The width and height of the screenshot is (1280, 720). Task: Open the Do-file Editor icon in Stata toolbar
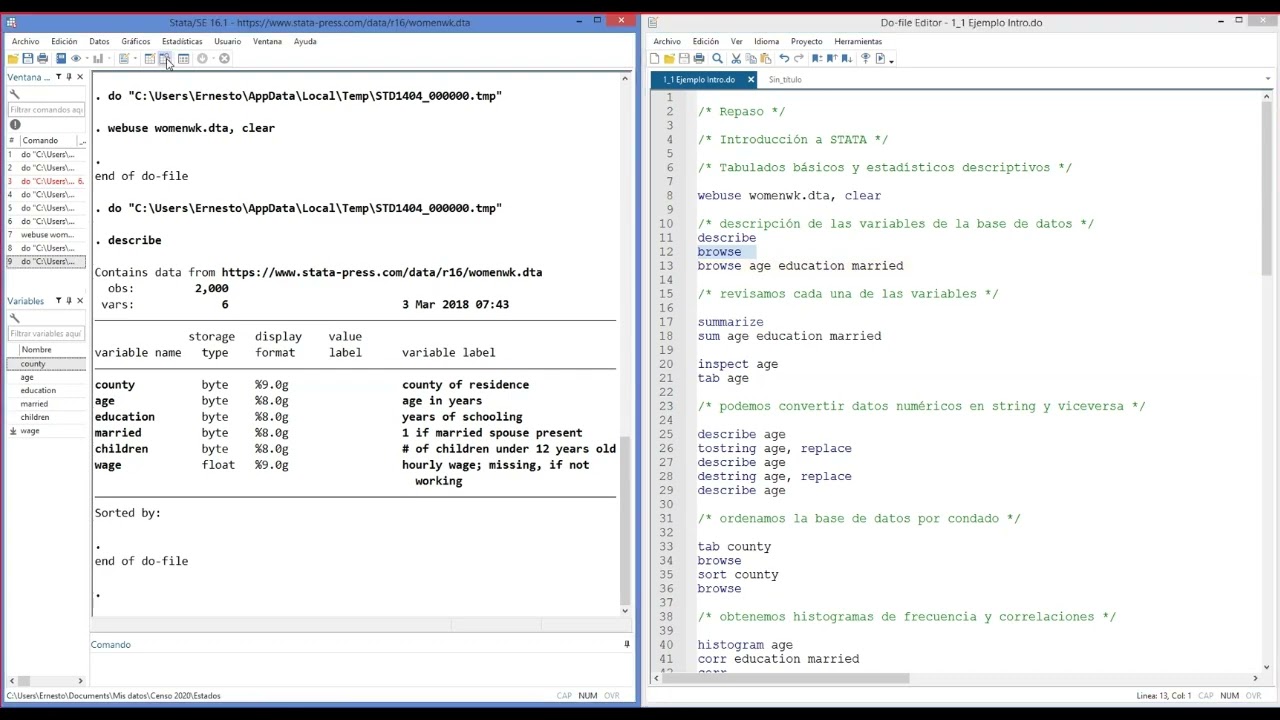pos(124,58)
